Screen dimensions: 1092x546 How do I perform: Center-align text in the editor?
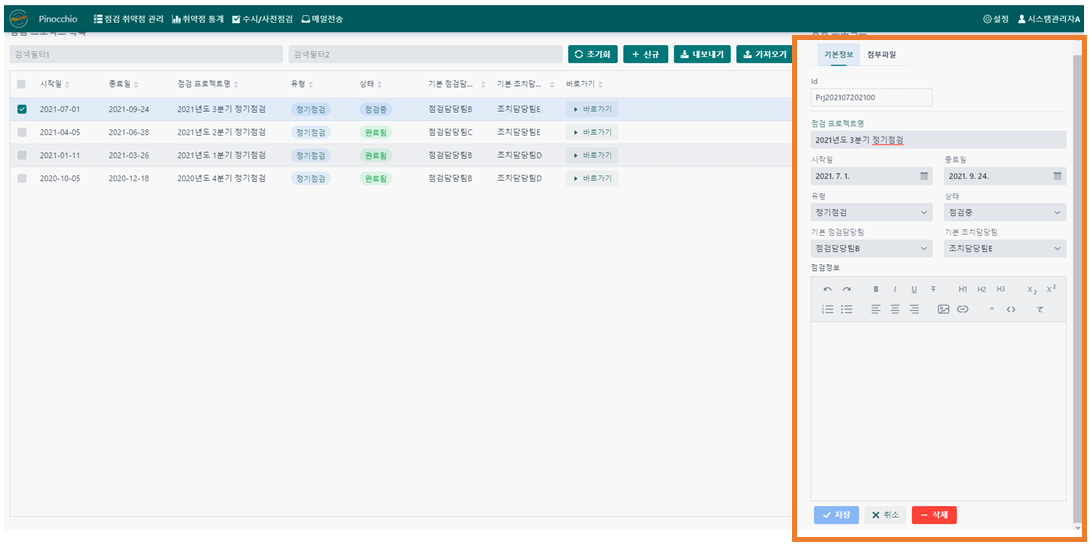pos(895,309)
